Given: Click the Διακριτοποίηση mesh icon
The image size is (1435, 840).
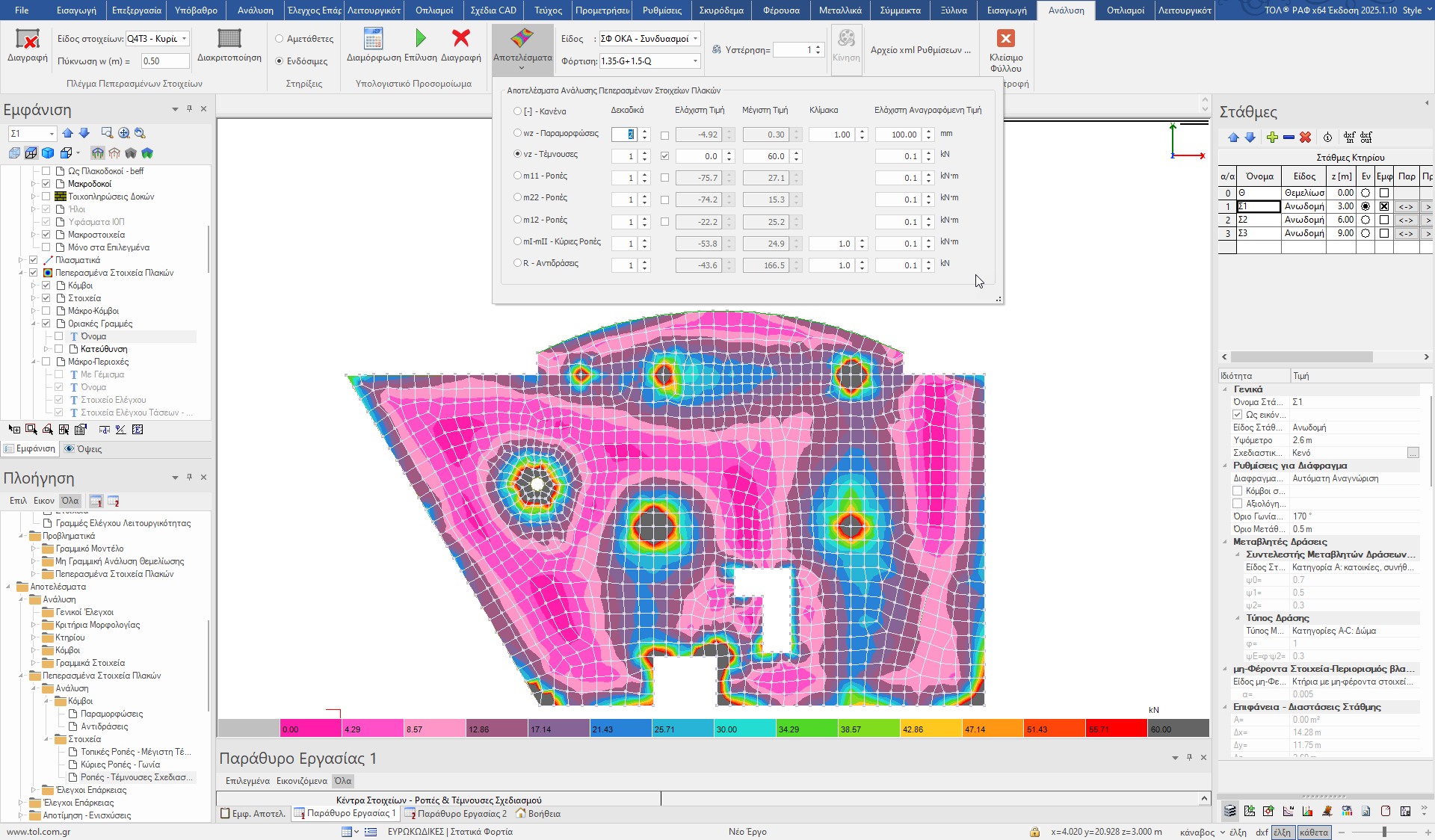Looking at the screenshot, I should tap(229, 38).
